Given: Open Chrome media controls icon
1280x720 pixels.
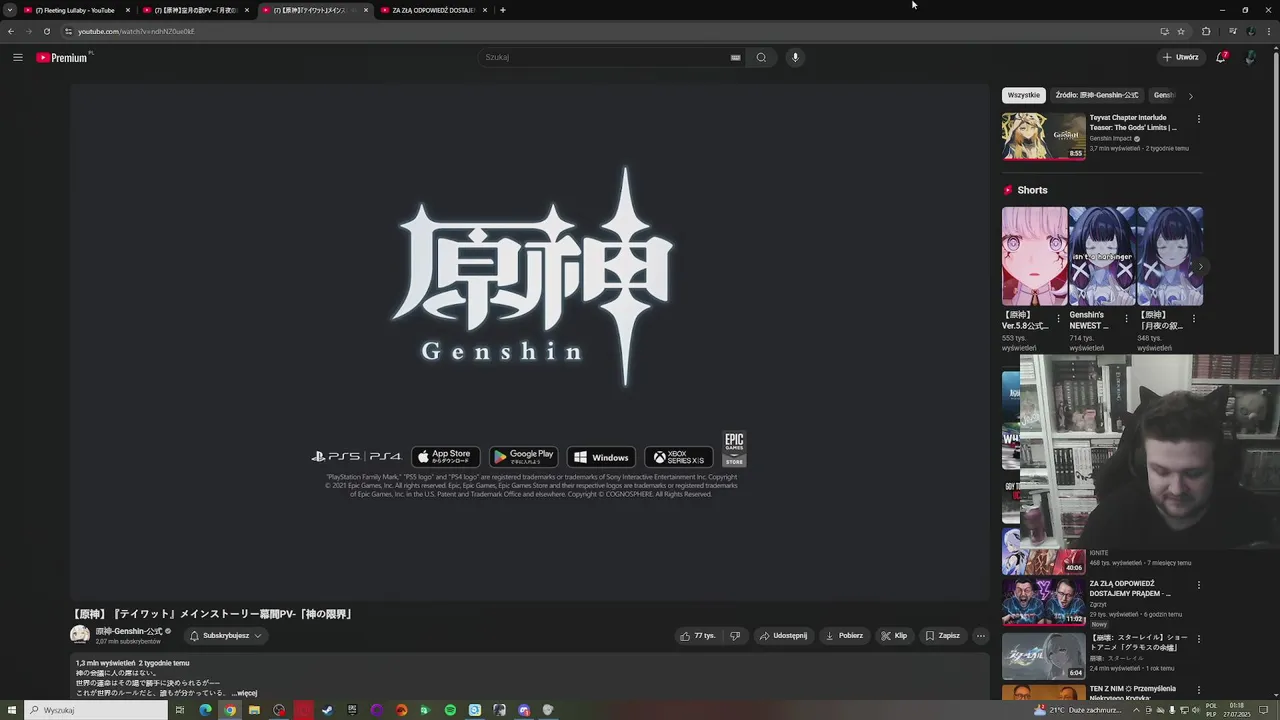Looking at the screenshot, I should click(x=1232, y=31).
